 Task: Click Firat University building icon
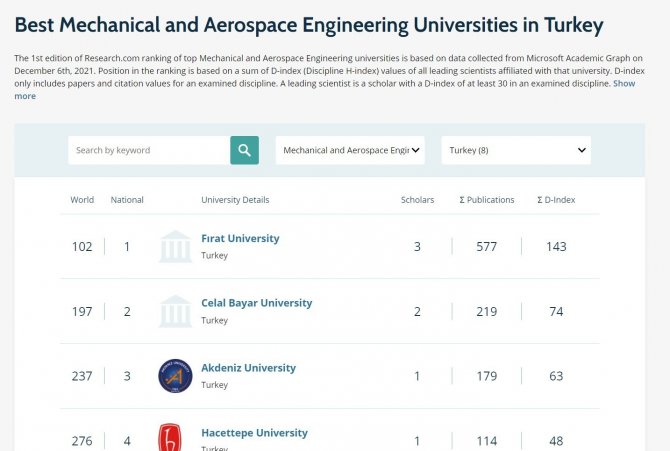pos(175,246)
